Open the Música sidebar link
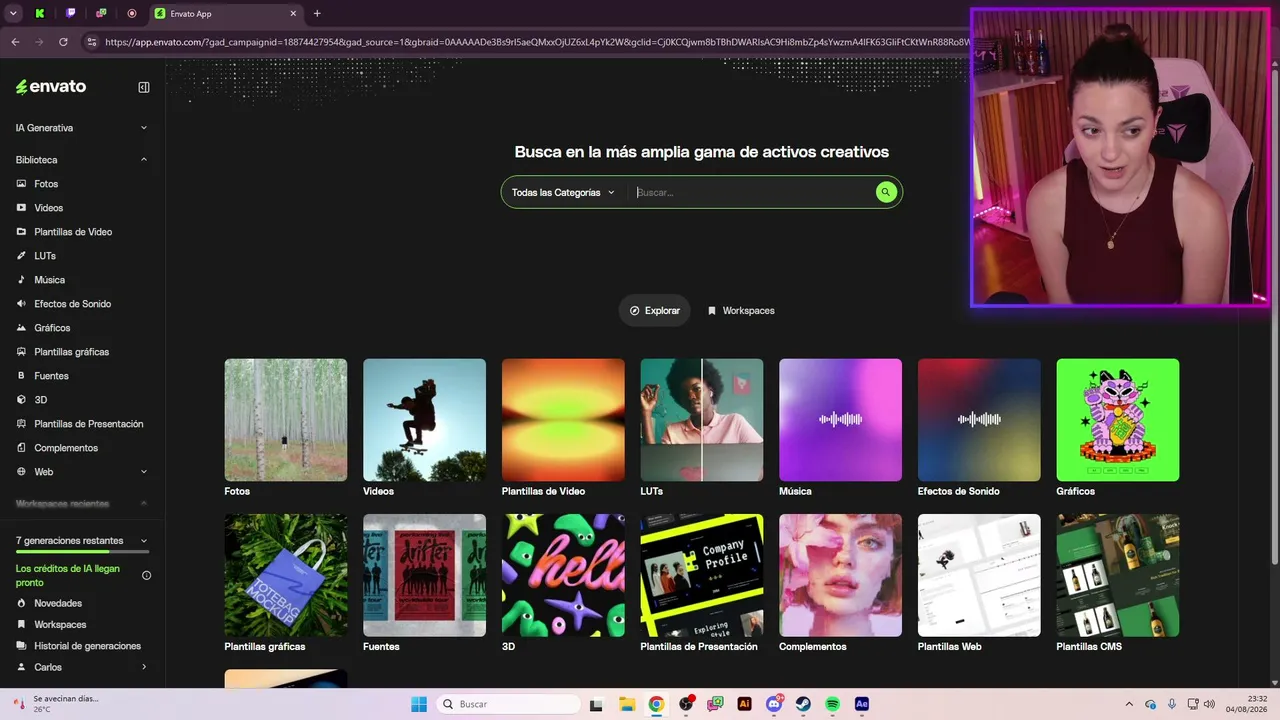Image resolution: width=1280 pixels, height=720 pixels. 49,280
